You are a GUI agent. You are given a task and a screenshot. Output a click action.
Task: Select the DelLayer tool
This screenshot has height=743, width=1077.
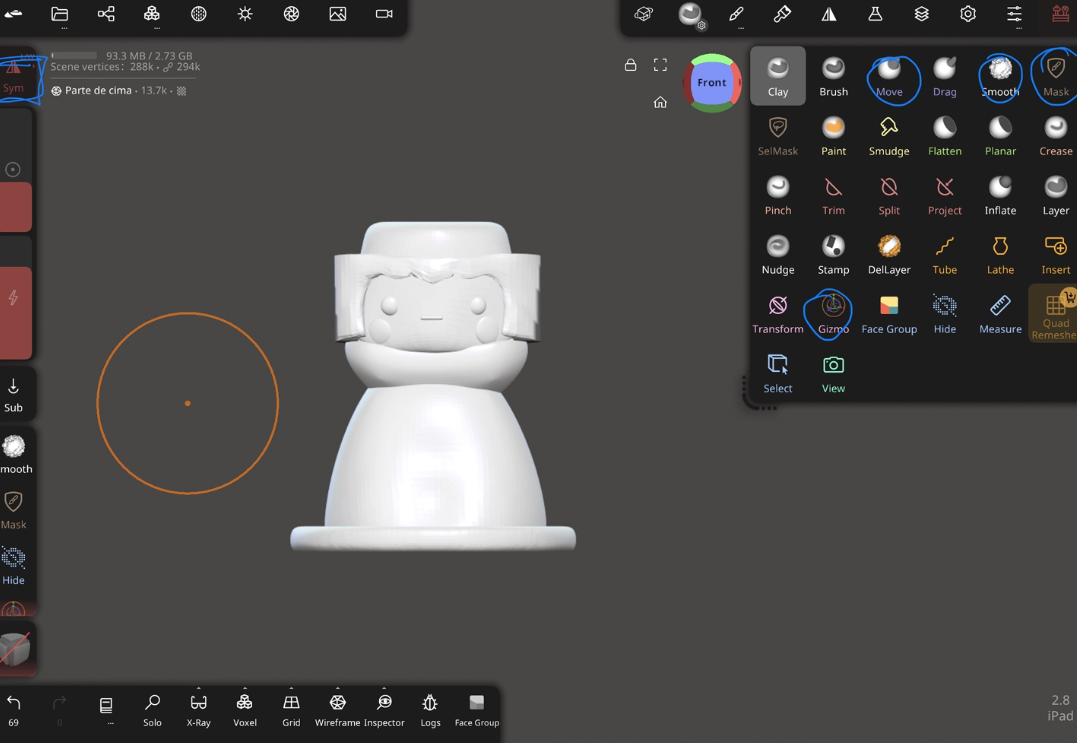tap(889, 255)
